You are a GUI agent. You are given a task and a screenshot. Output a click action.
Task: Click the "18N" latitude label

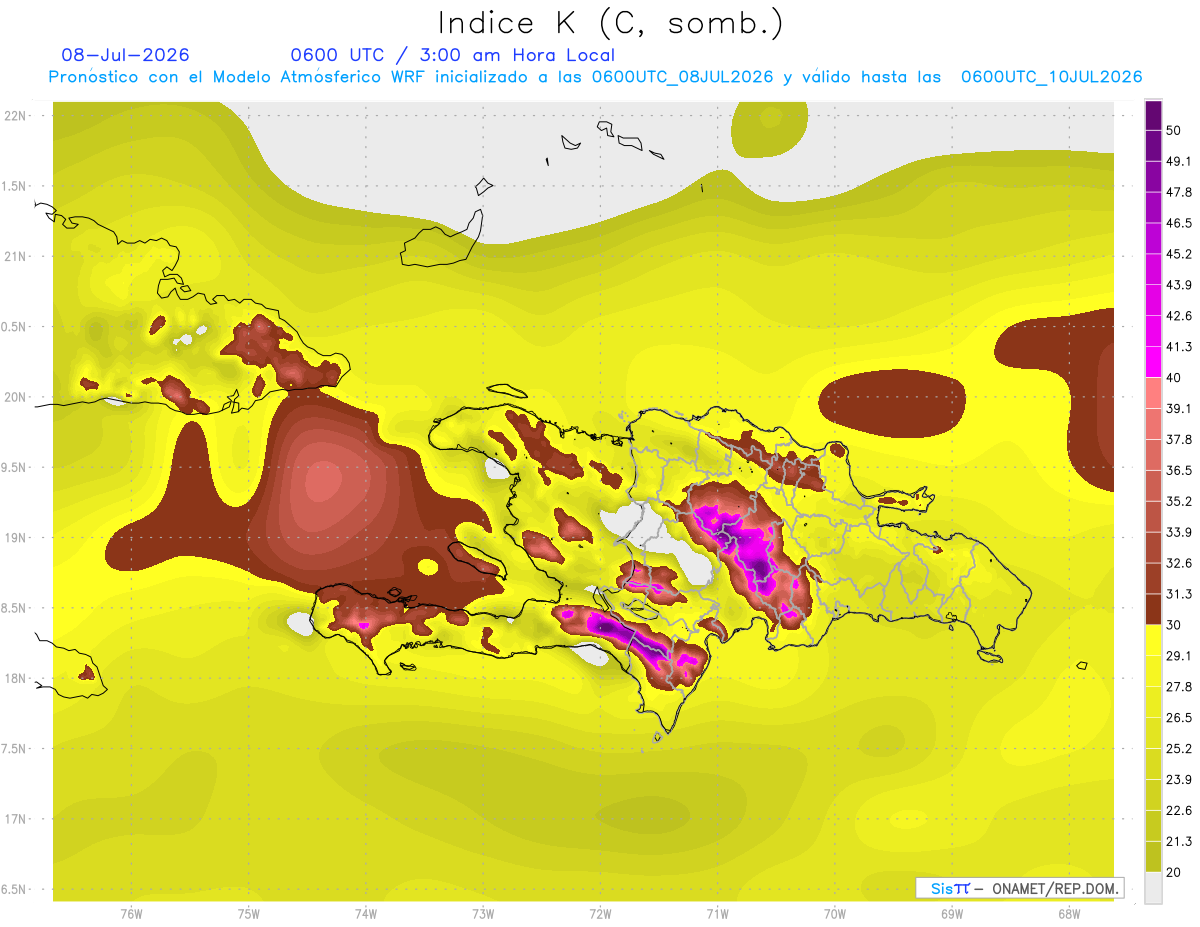tap(15, 678)
